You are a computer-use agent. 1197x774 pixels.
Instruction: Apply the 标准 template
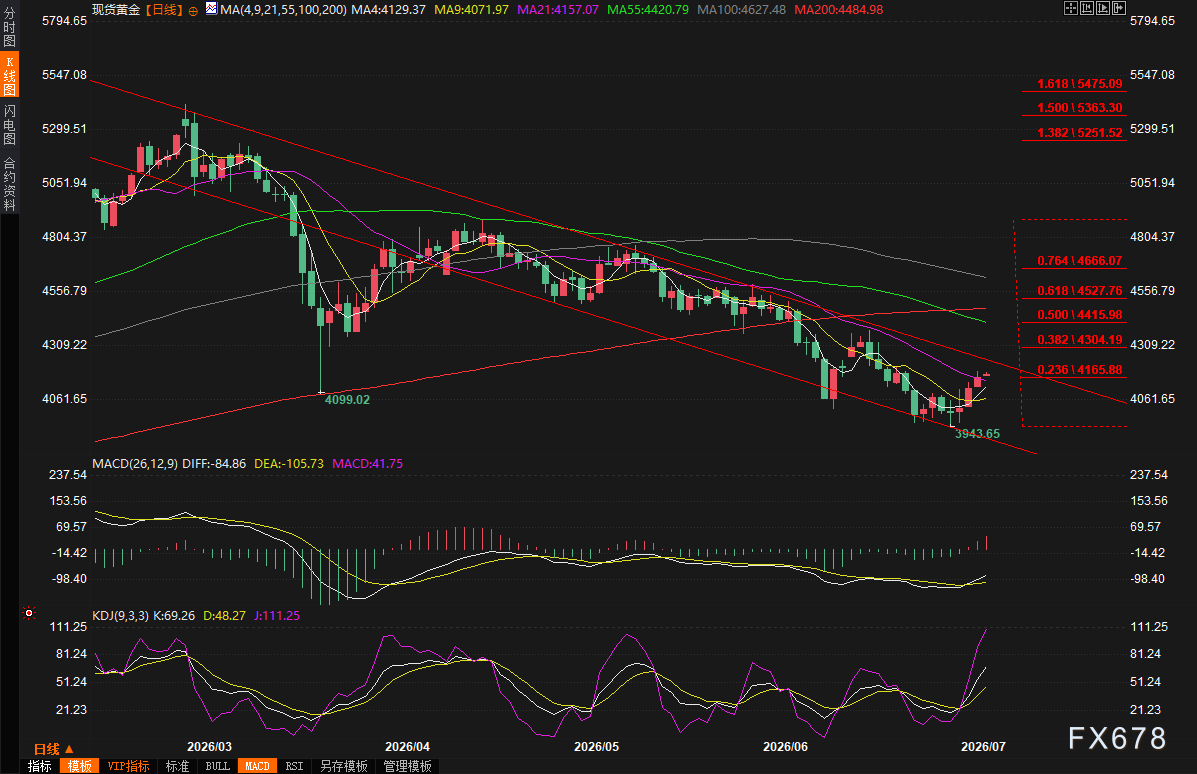pos(177,766)
